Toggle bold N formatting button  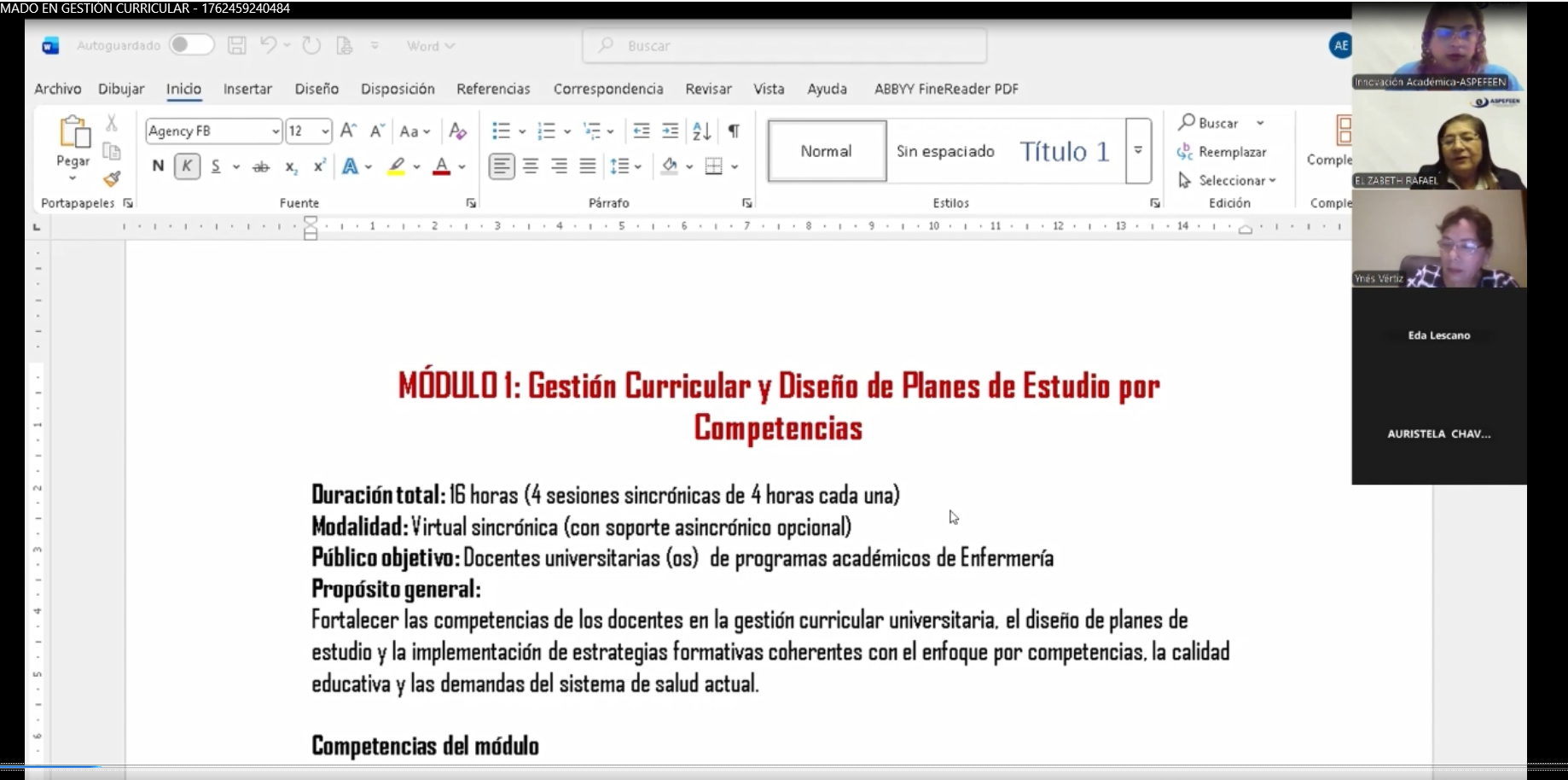(x=158, y=166)
